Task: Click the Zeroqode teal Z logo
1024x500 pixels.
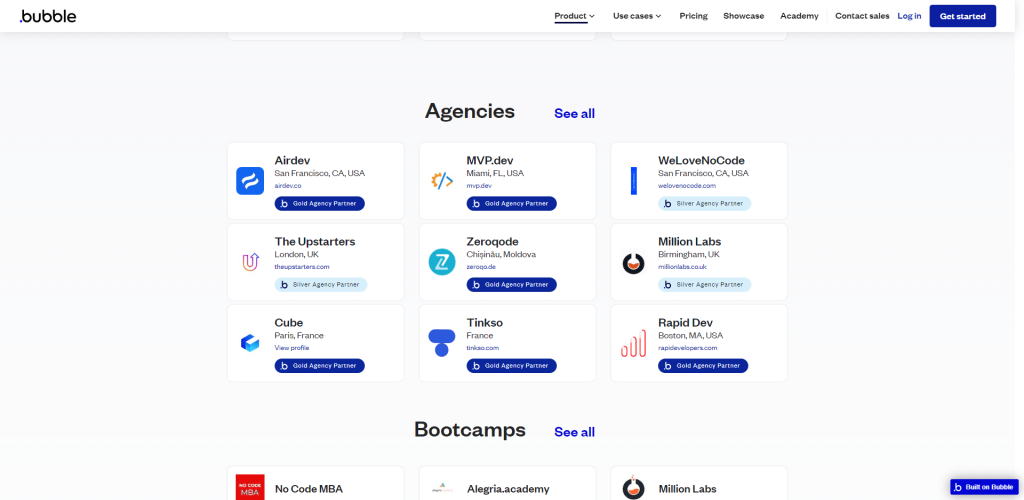Action: [x=441, y=262]
